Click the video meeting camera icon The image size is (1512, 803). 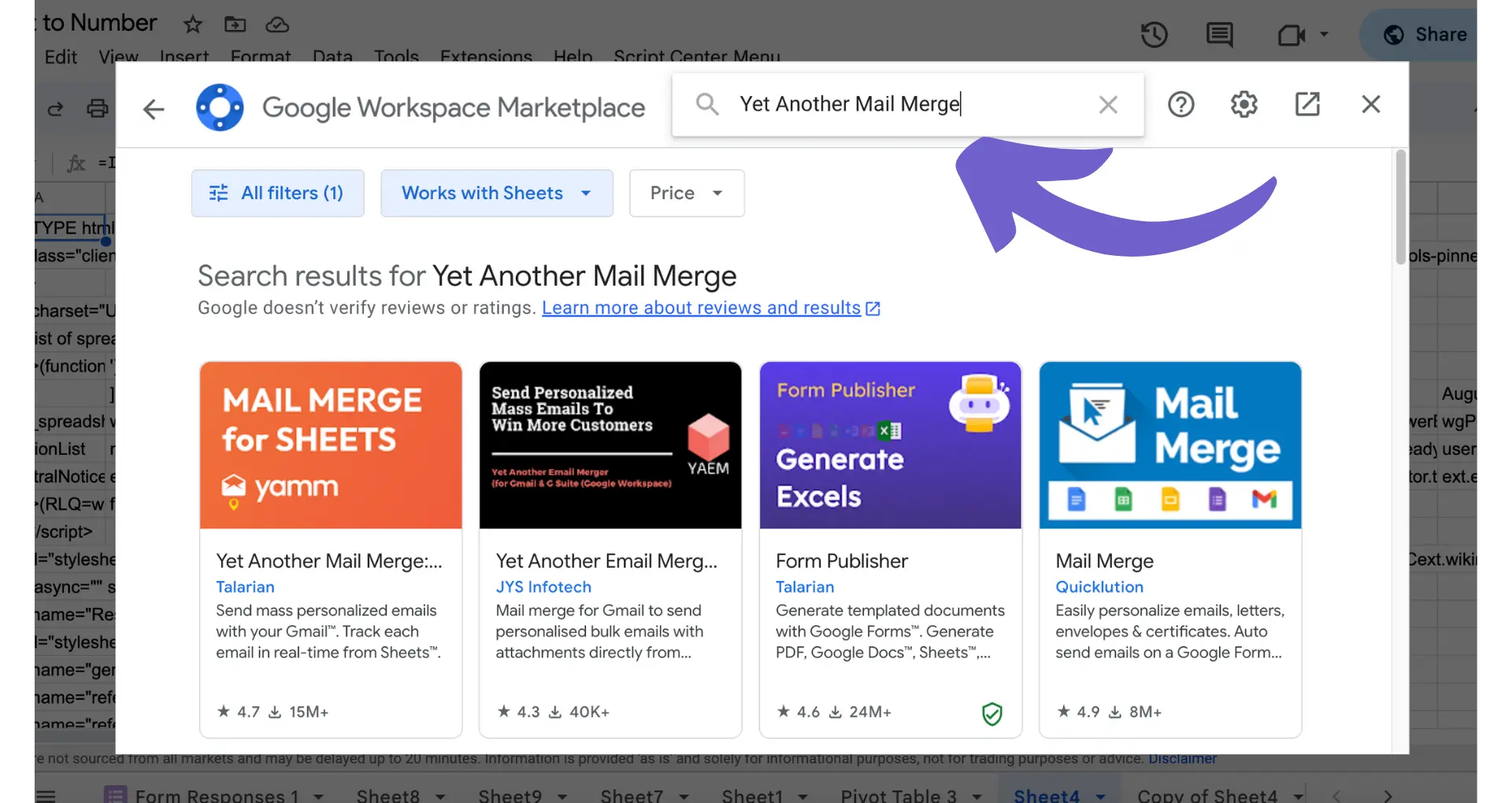tap(1291, 35)
